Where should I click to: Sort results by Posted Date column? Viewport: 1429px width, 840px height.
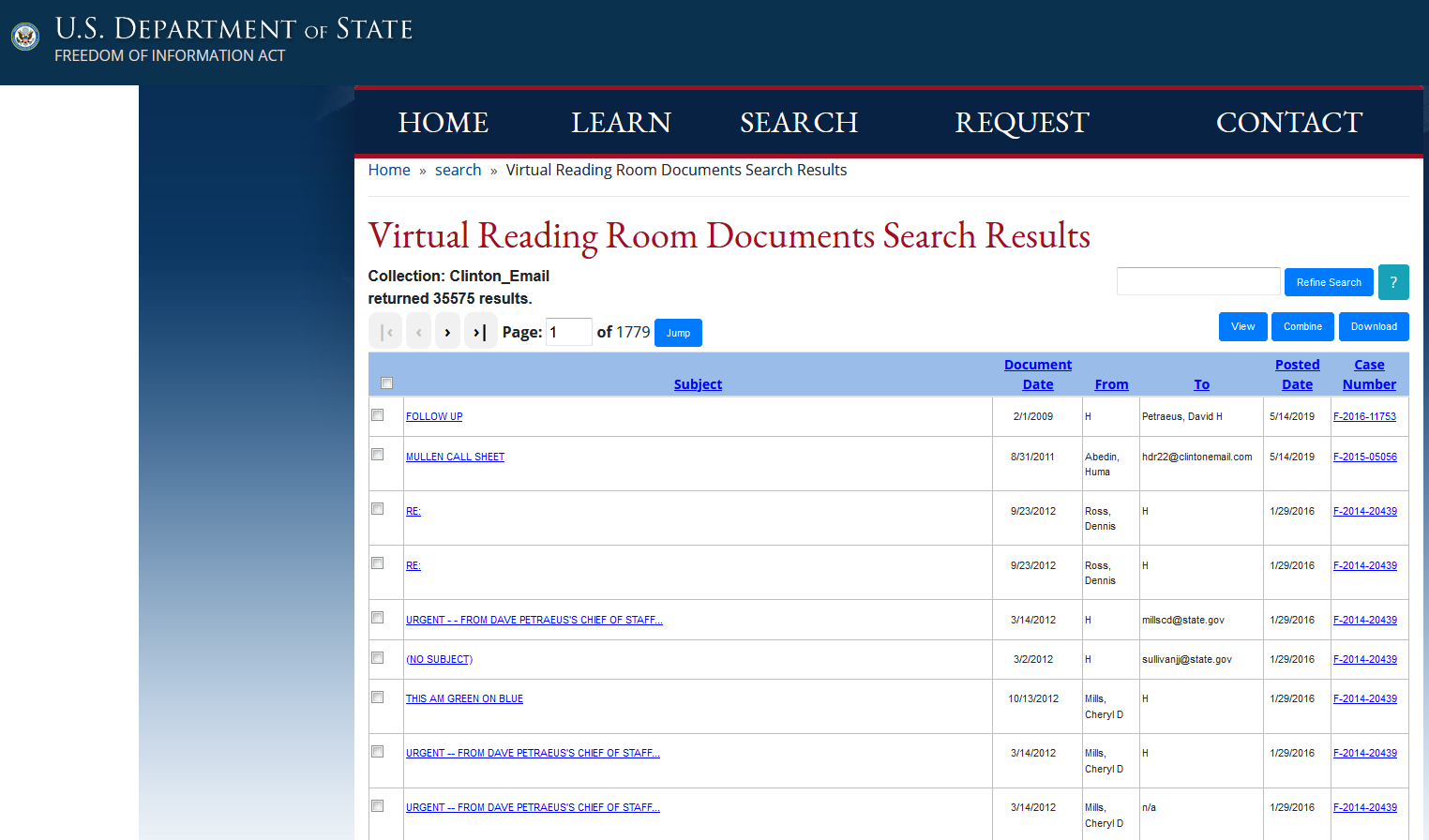click(x=1297, y=374)
